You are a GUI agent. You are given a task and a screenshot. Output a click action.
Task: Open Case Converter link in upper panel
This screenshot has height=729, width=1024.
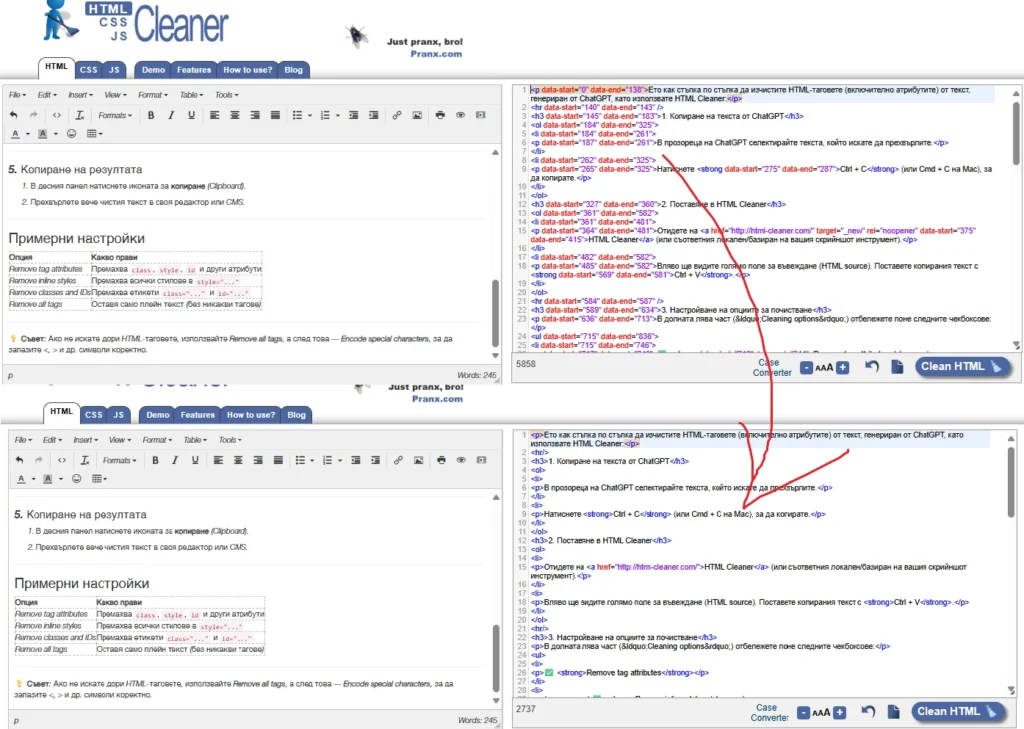772,367
